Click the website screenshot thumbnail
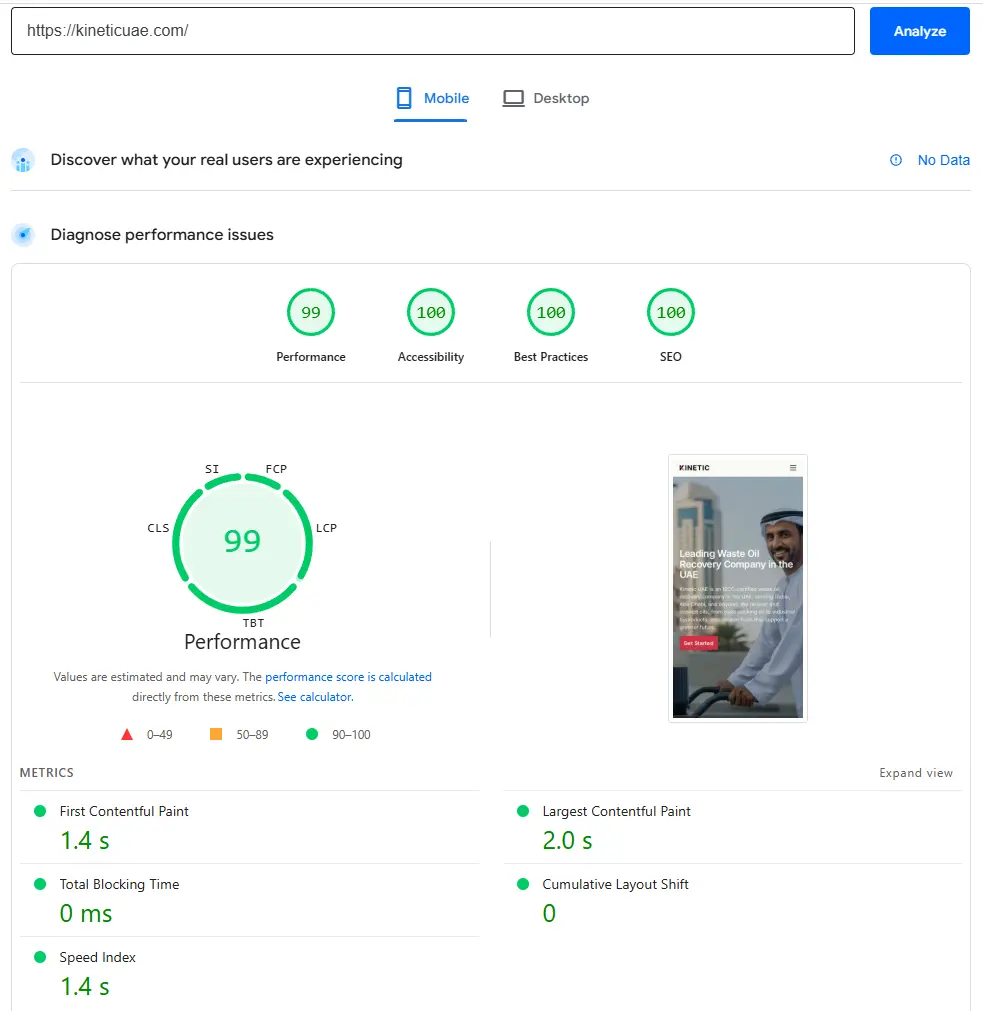 pyautogui.click(x=737, y=588)
